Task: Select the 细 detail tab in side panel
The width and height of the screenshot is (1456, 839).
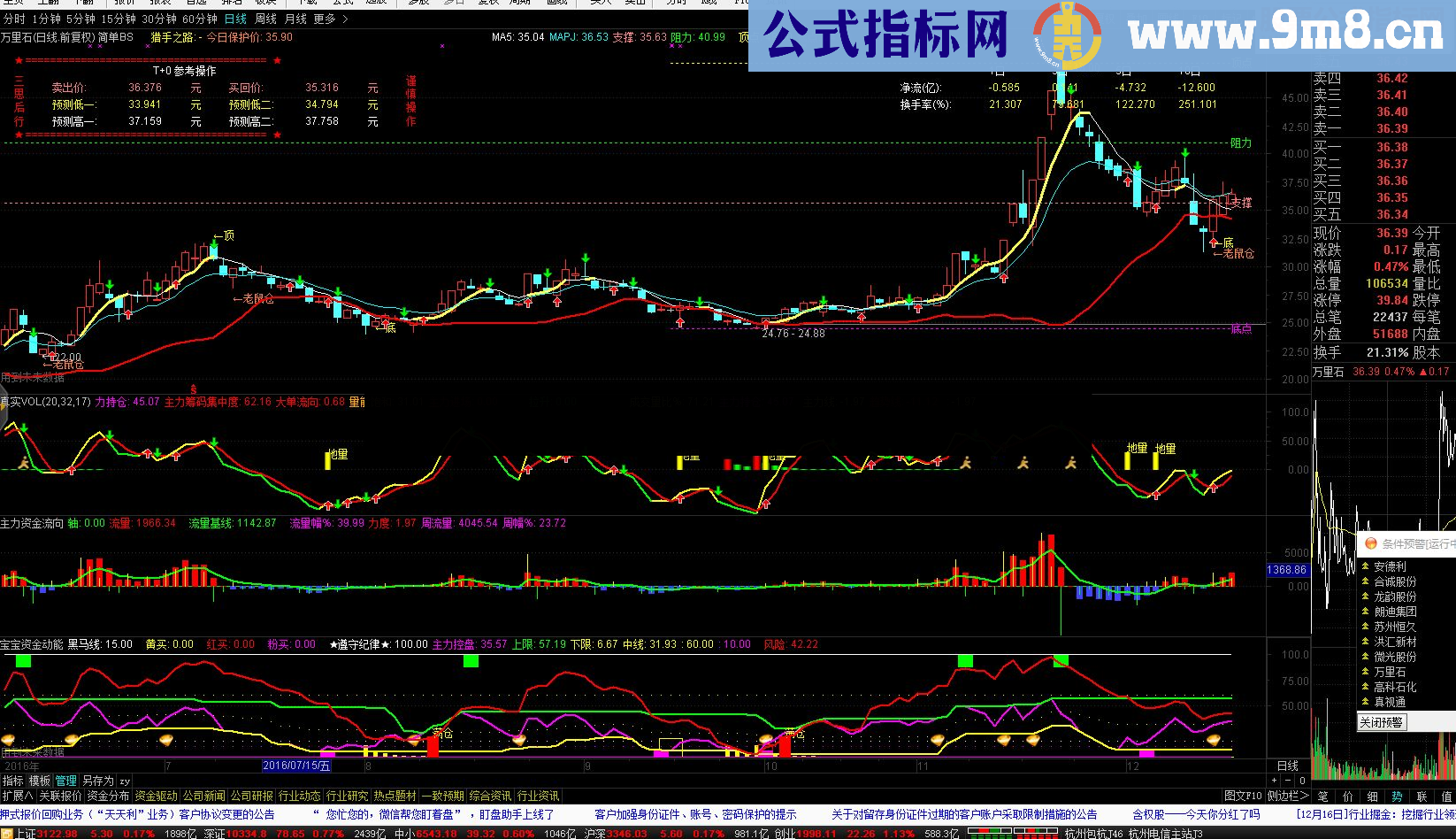Action: [1372, 797]
